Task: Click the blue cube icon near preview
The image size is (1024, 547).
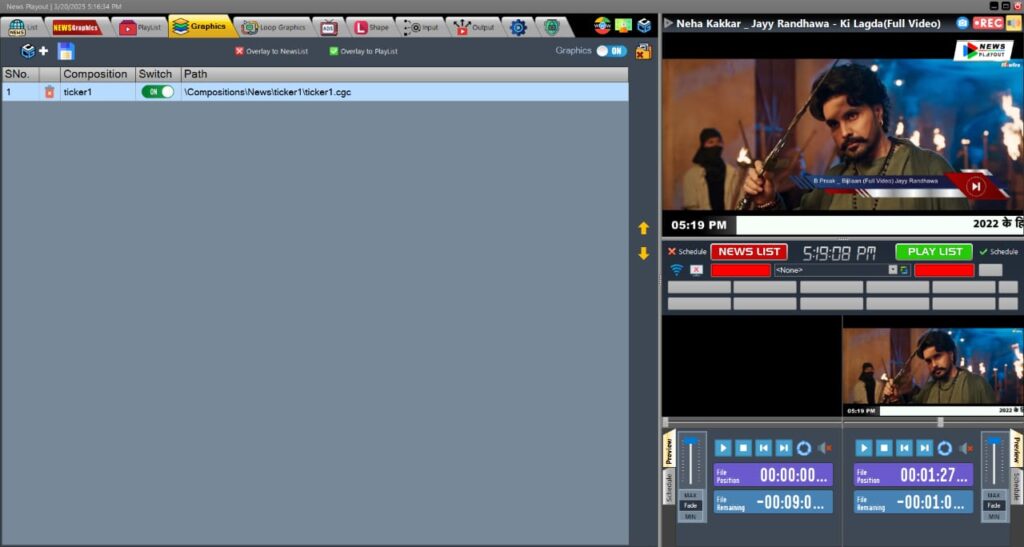Action: 645,25
